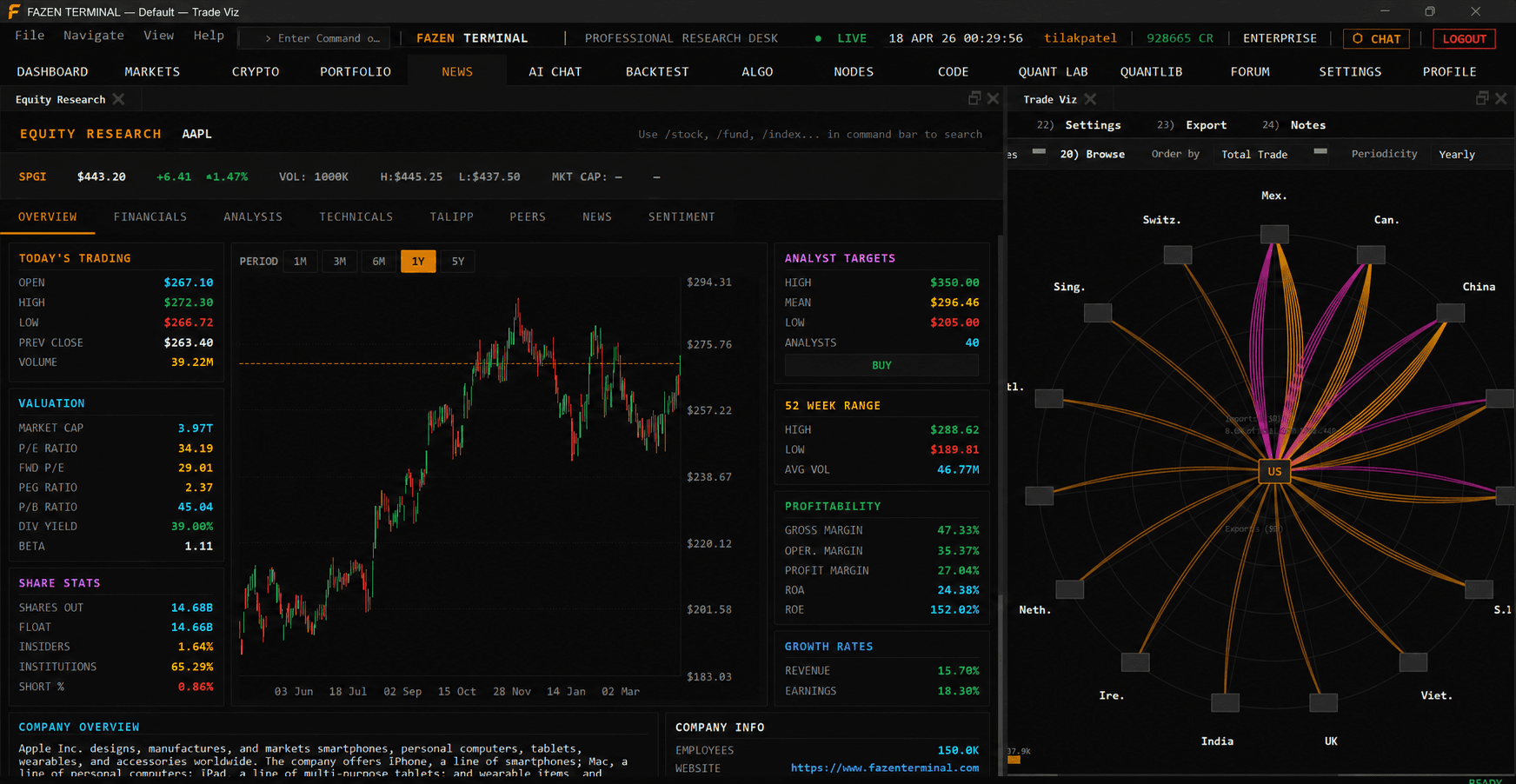This screenshot has height=784, width=1516.
Task: Click the BUY analyst rating button
Action: coord(881,365)
